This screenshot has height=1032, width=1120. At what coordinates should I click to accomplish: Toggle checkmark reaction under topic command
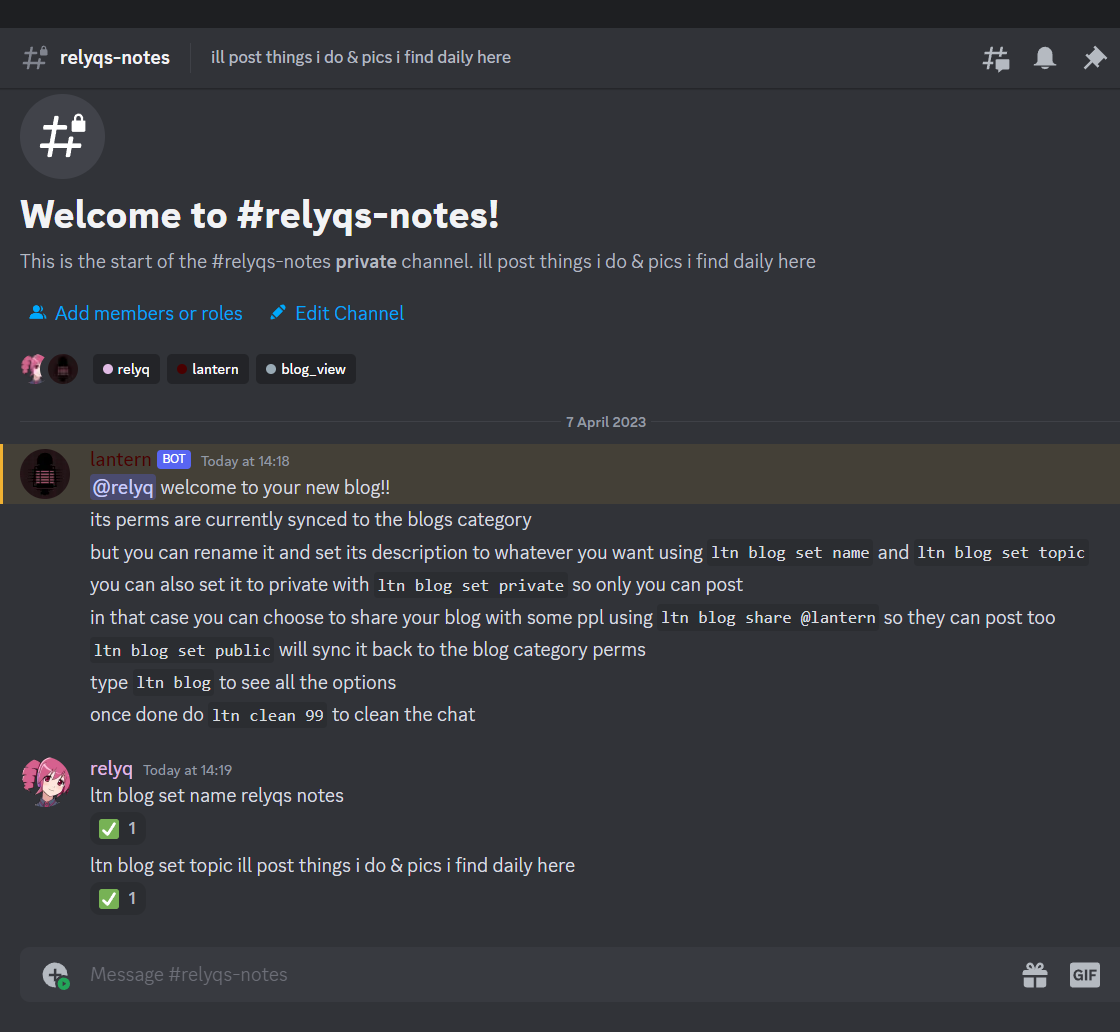[x=118, y=898]
